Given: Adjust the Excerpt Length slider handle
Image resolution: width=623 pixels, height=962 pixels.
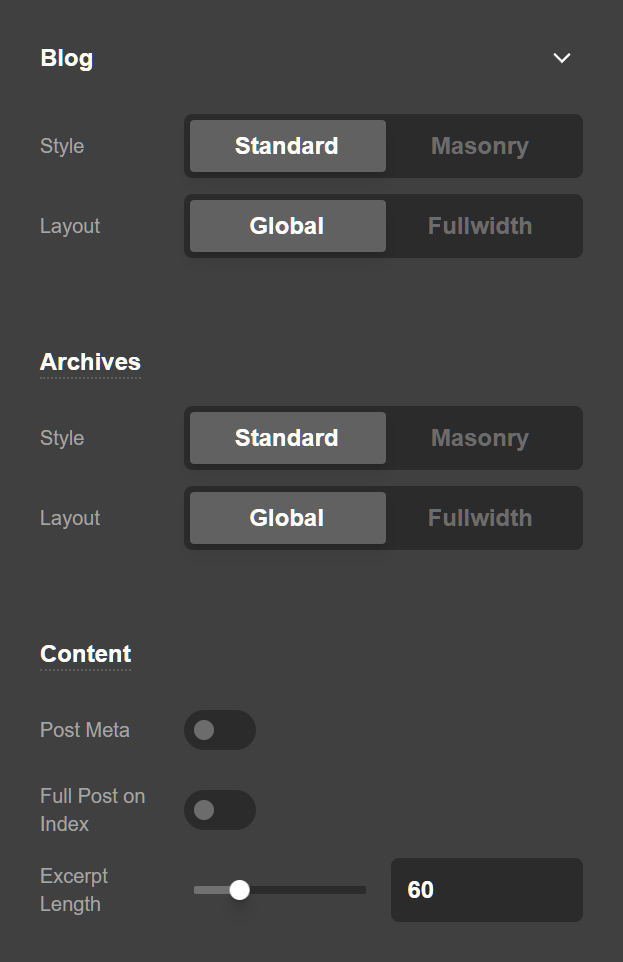Looking at the screenshot, I should [x=239, y=889].
